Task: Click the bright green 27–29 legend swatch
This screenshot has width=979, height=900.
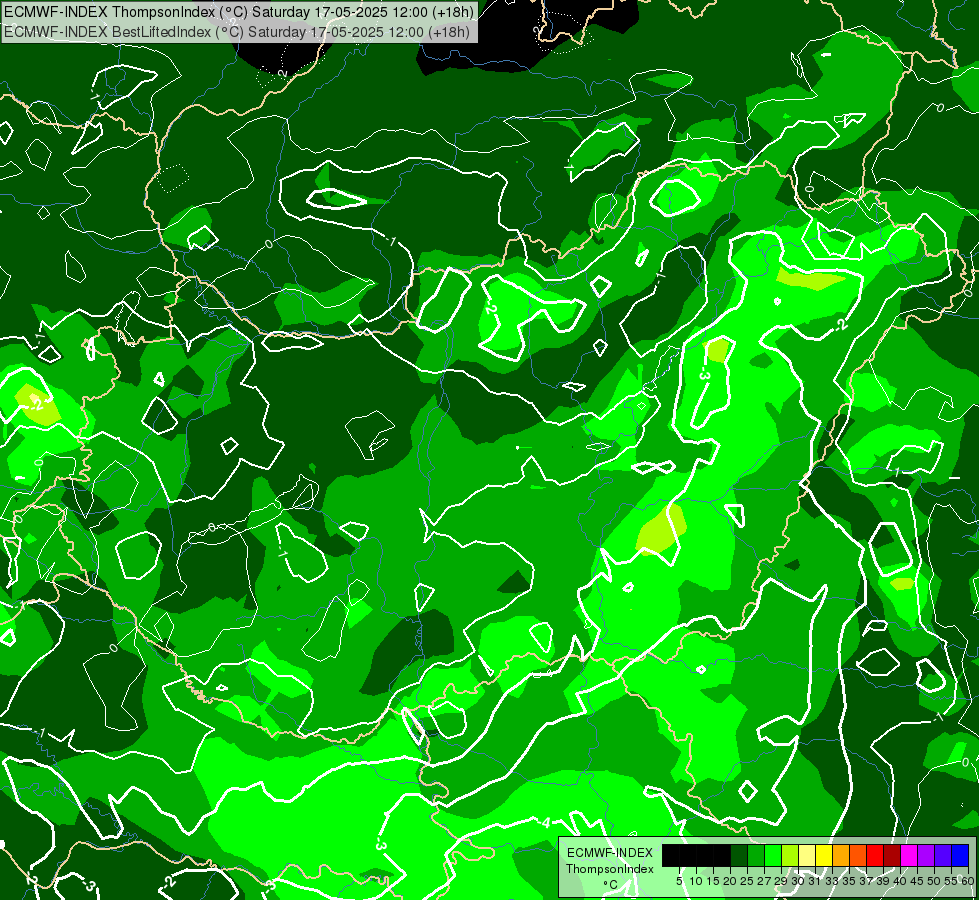Action: point(773,856)
